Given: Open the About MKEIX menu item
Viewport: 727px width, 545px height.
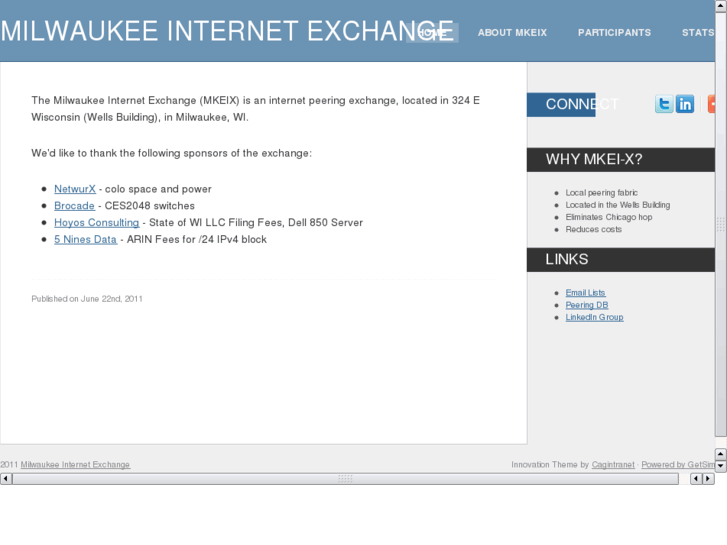Looking at the screenshot, I should (x=512, y=33).
